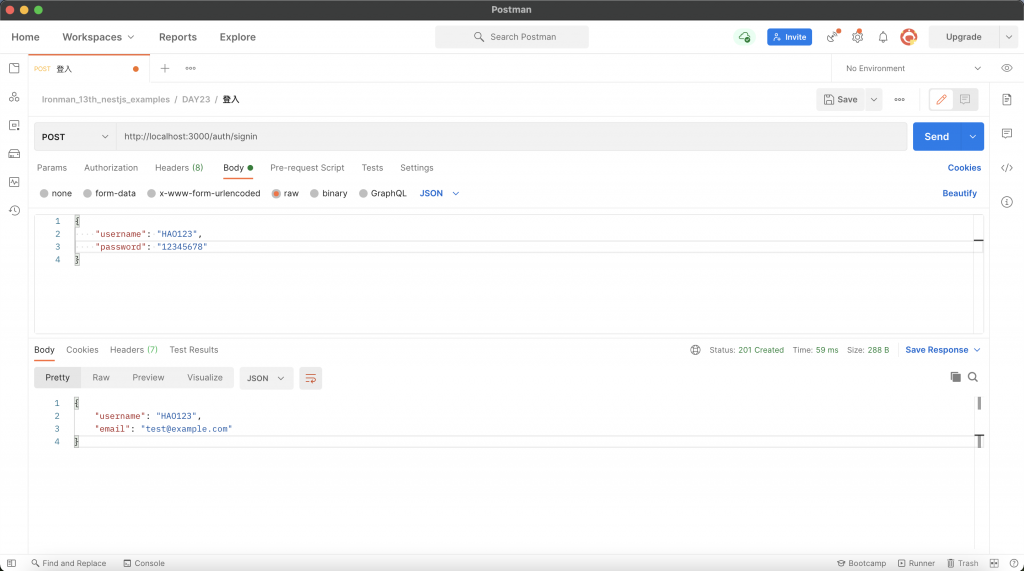1024x571 pixels.
Task: Open the History sidebar icon
Action: (x=14, y=210)
